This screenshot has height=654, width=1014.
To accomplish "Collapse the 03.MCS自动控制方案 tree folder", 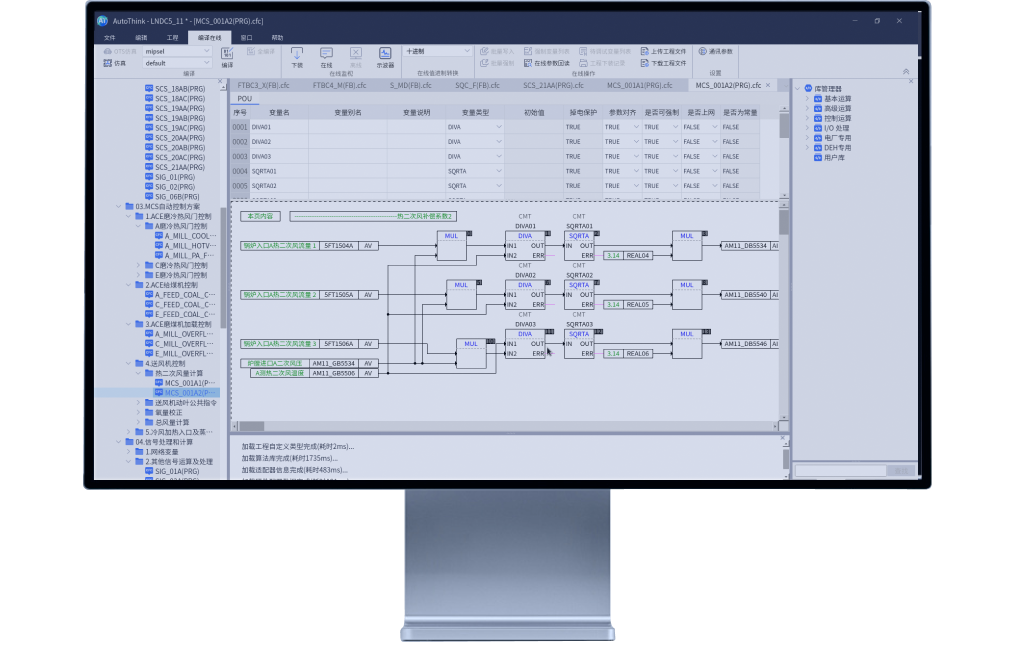I will pos(118,206).
